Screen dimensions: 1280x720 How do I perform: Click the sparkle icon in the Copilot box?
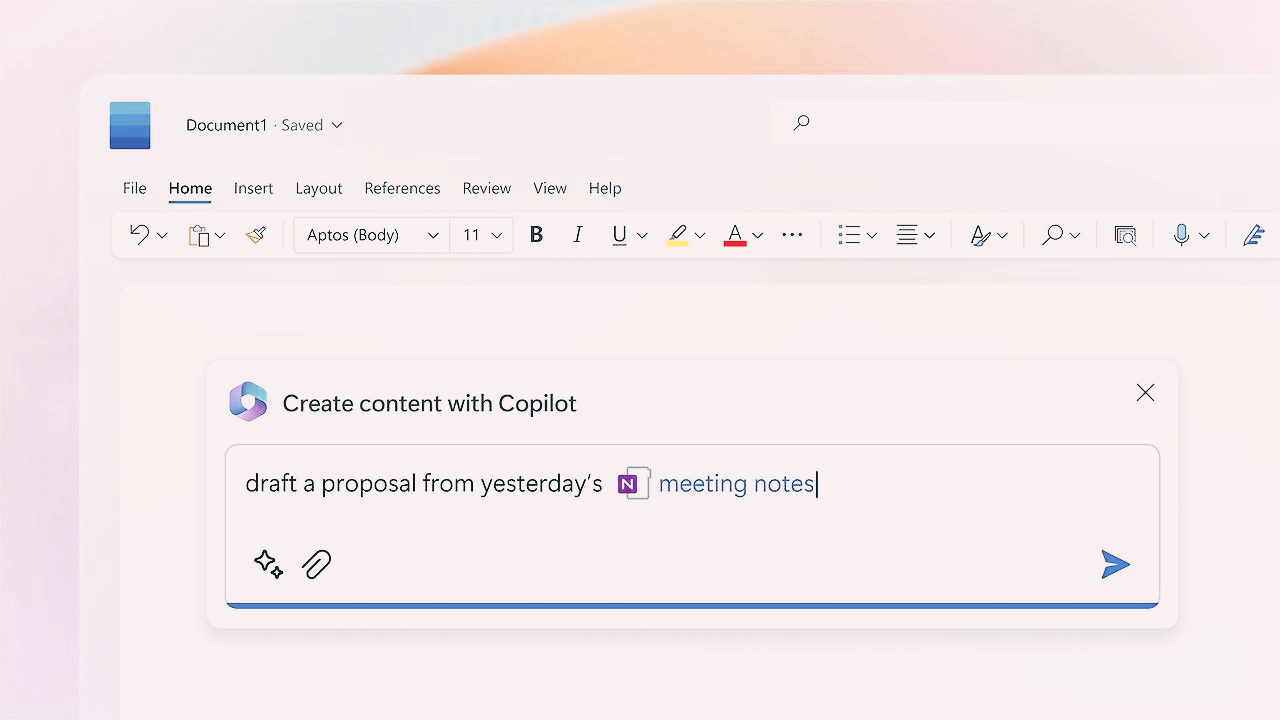(268, 564)
